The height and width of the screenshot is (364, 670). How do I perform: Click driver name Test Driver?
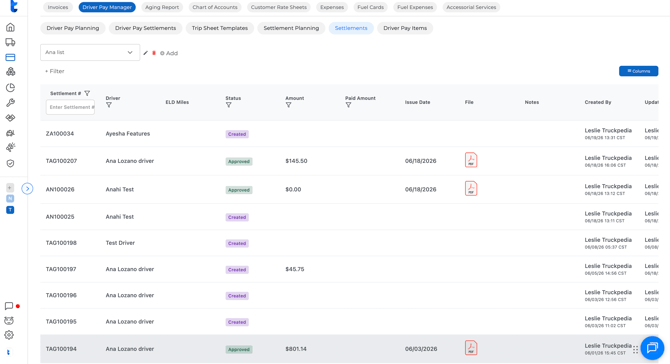[x=120, y=243]
